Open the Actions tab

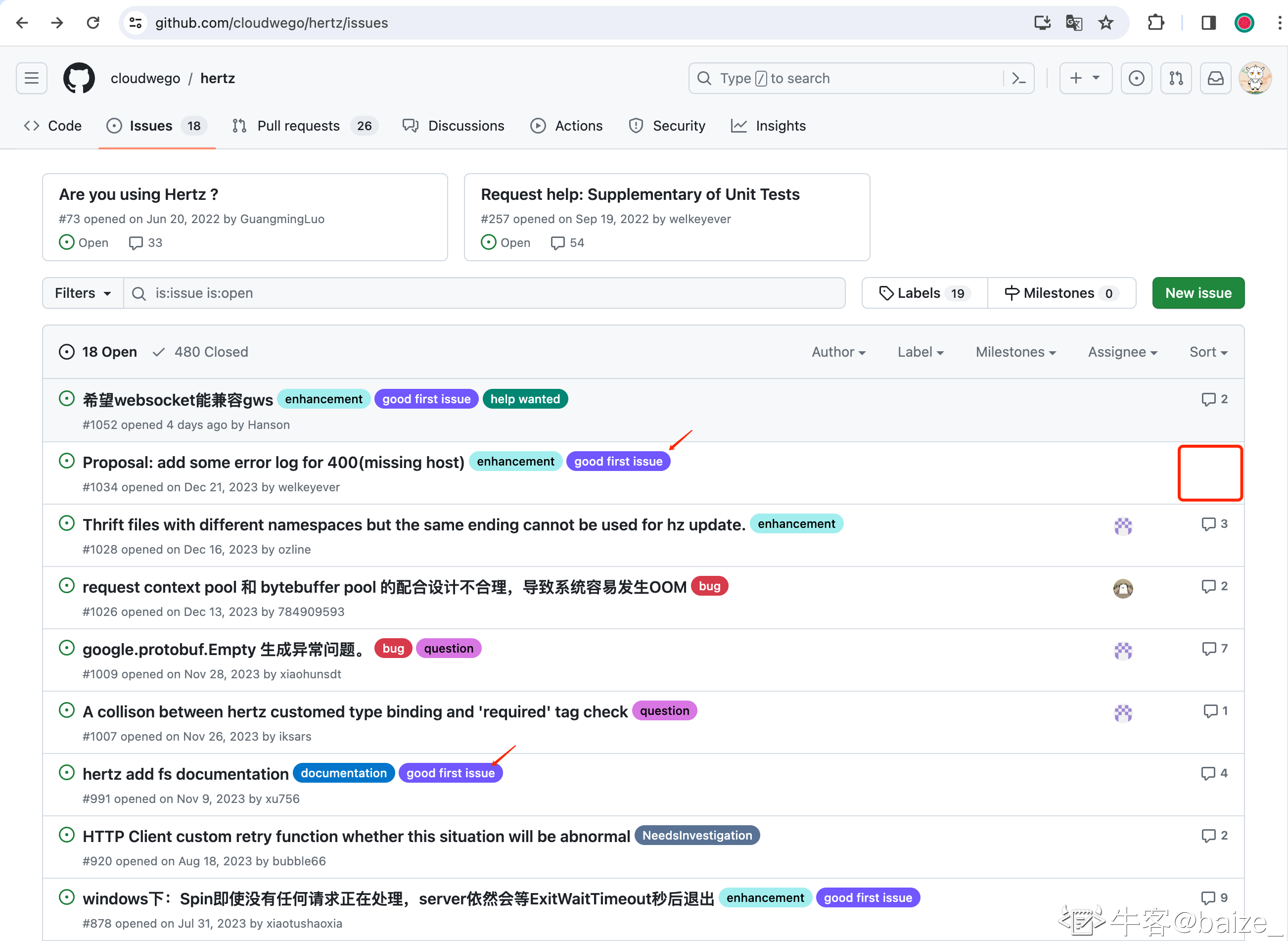[x=566, y=126]
